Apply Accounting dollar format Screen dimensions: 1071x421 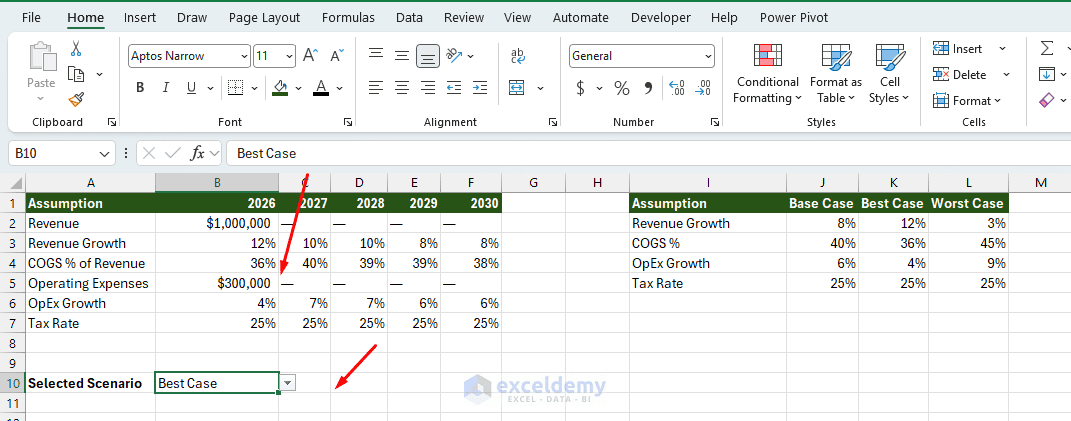pos(581,87)
